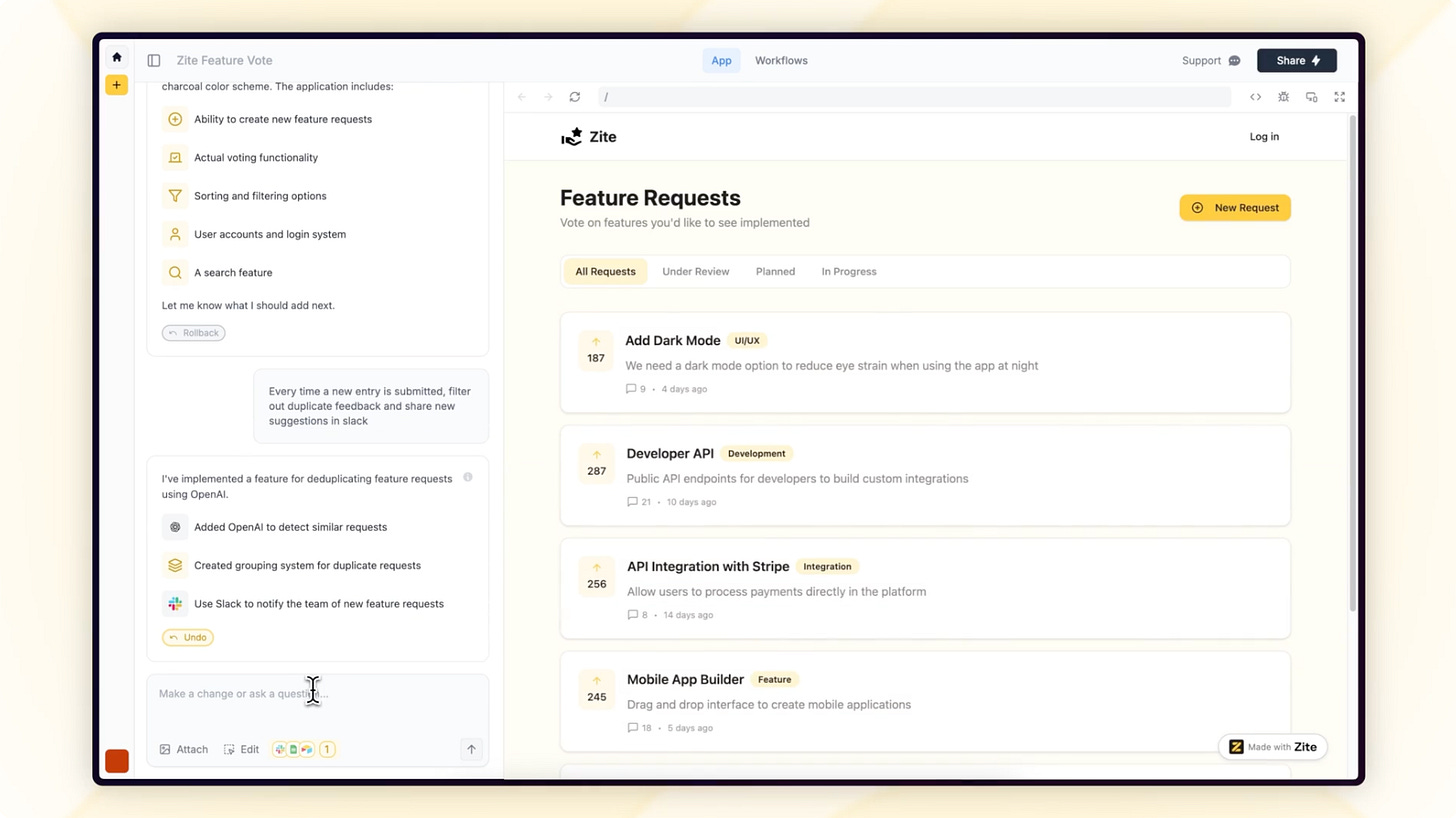Upvote the Developer API request

pos(596,463)
